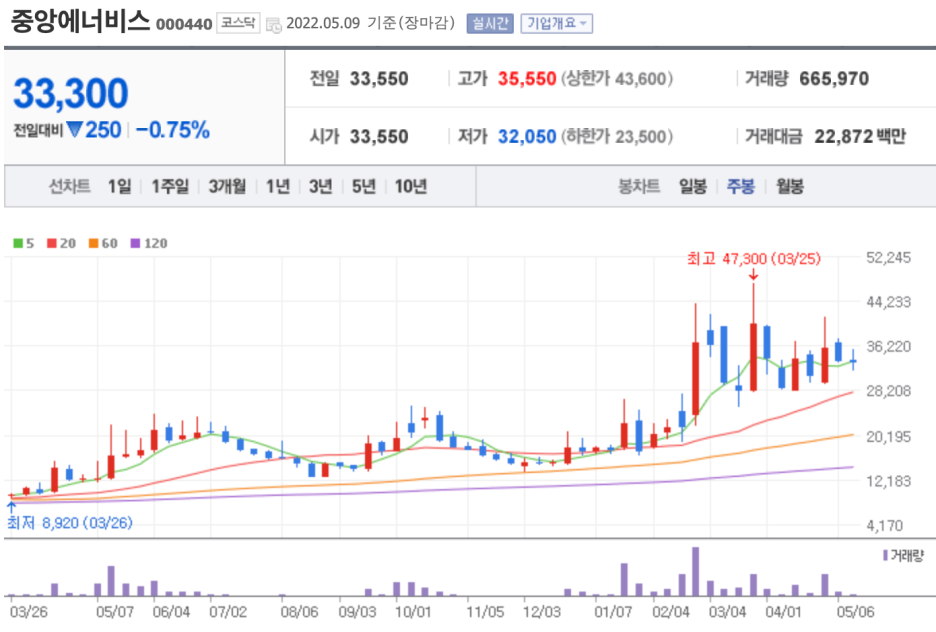936x632 pixels.
Task: Open the 기업개요 dropdown
Action: pyautogui.click(x=556, y=23)
